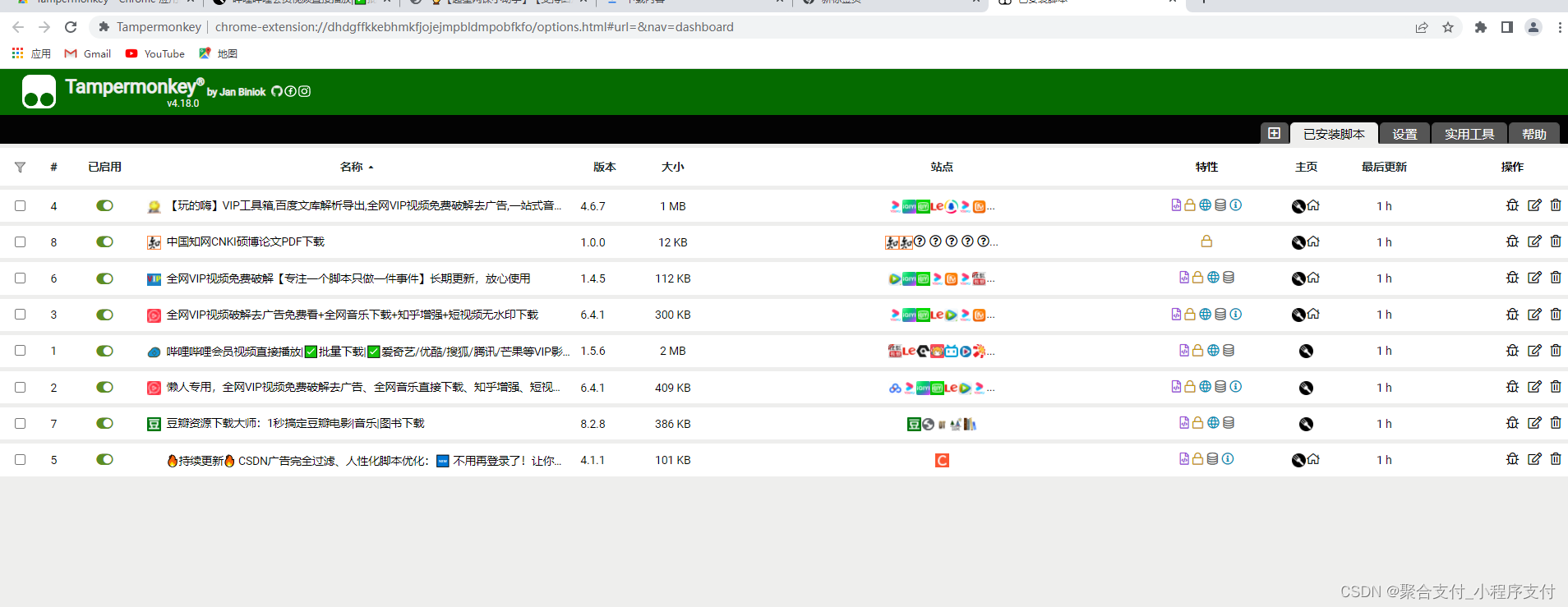Click the Tampermonkey logo
The height and width of the screenshot is (607, 1568).
coord(39,92)
